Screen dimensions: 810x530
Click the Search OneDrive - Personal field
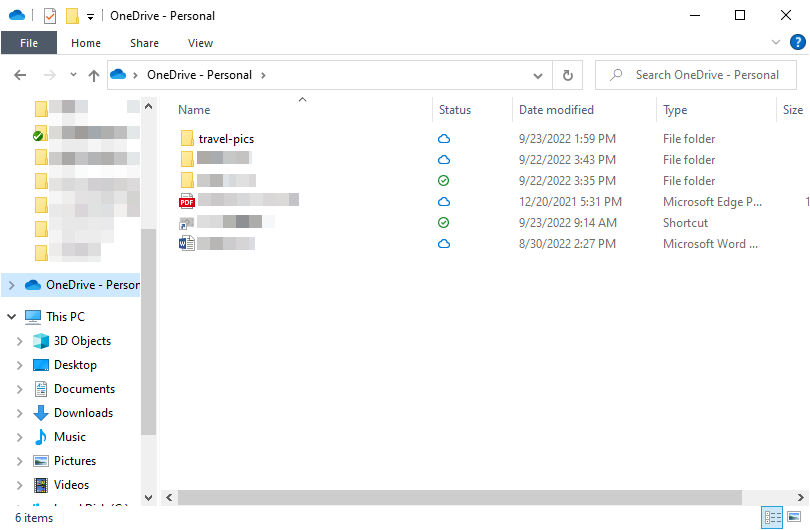coord(706,75)
